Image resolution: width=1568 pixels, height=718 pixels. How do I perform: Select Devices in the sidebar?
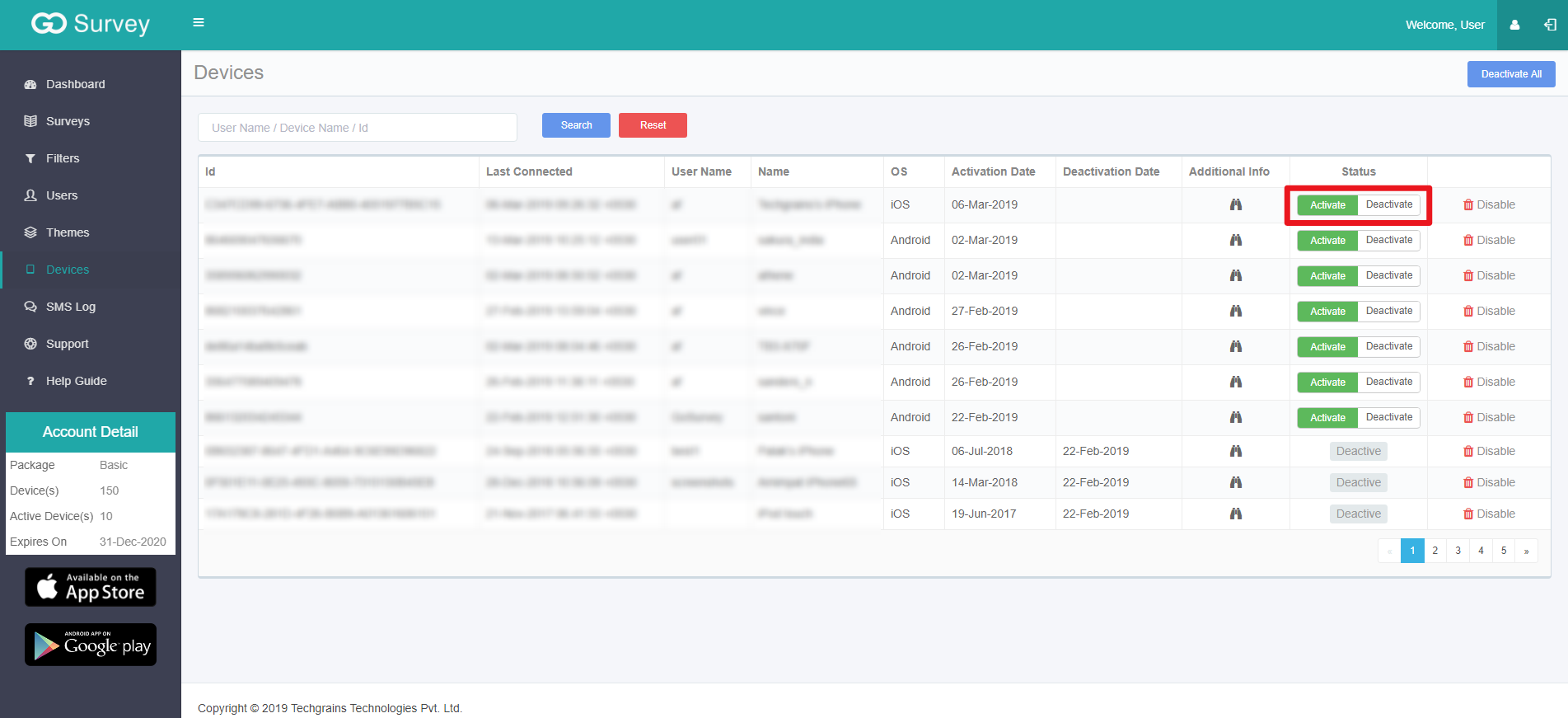point(91,270)
